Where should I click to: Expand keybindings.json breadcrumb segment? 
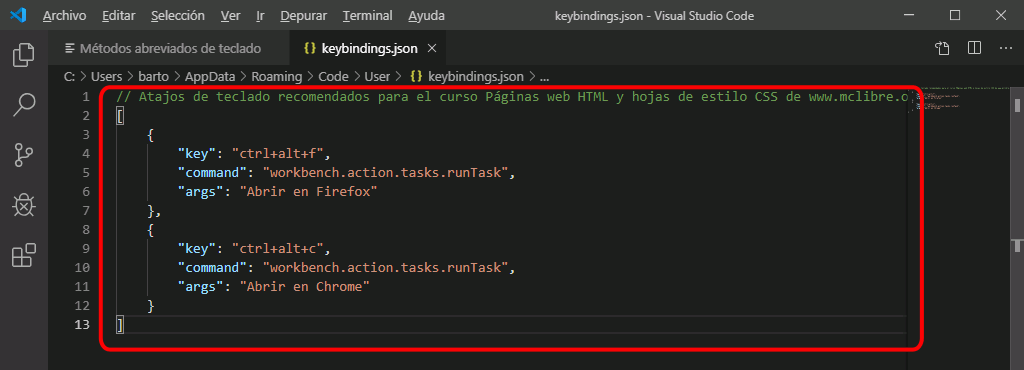(x=467, y=77)
